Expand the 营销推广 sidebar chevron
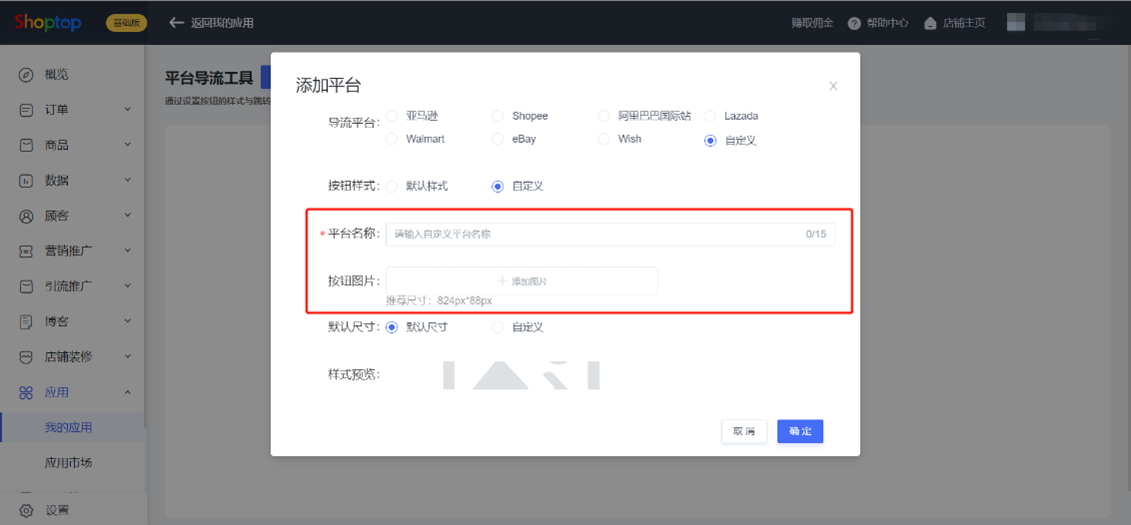 tap(128, 251)
